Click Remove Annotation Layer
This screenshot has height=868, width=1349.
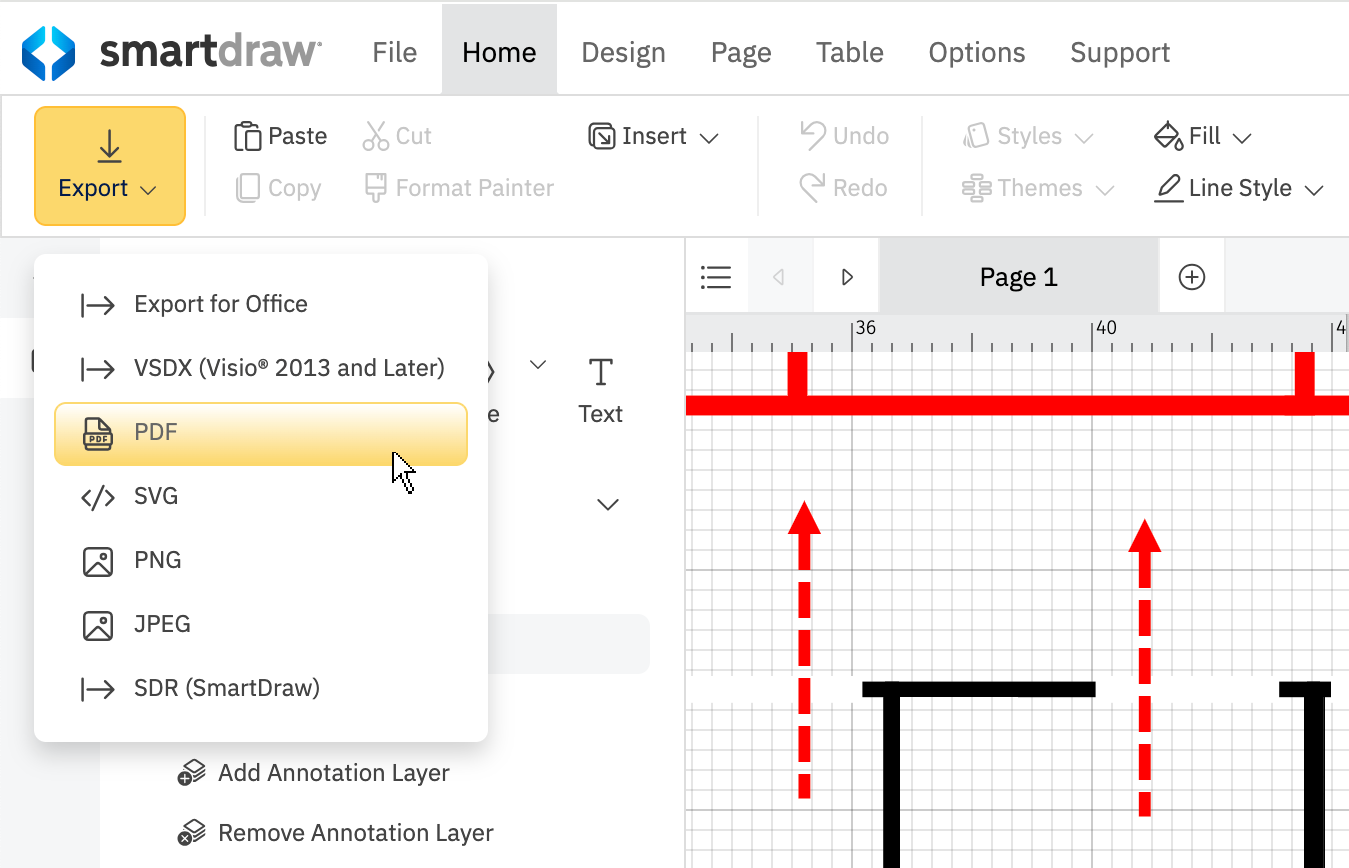356,832
